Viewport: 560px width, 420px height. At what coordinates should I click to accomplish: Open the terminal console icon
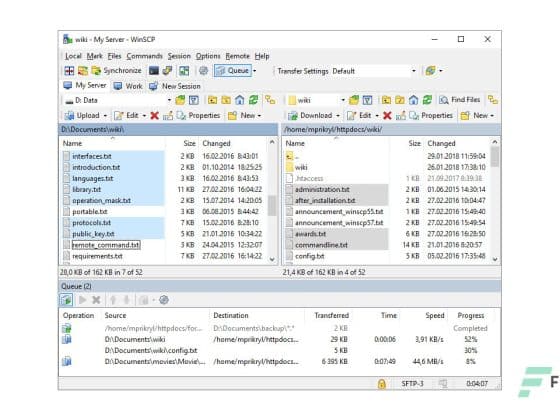click(154, 71)
